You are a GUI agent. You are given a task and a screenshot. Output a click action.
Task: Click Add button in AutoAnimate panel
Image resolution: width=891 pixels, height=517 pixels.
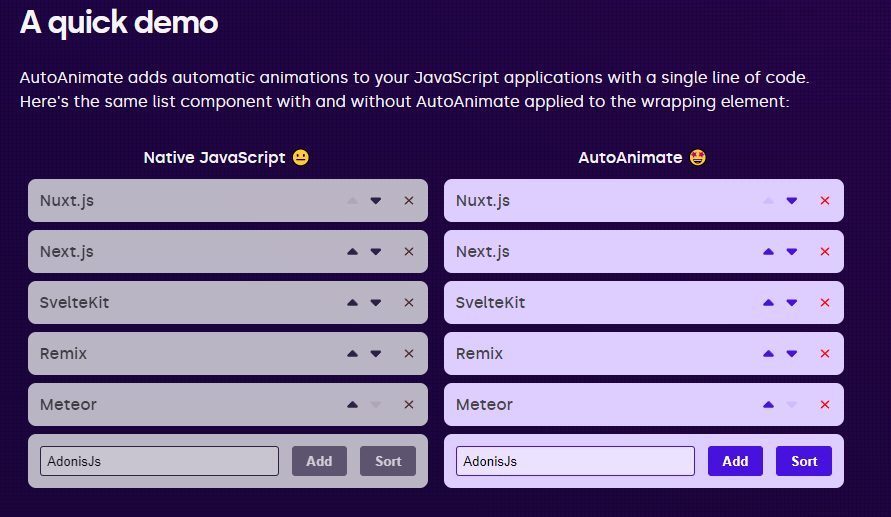click(735, 461)
